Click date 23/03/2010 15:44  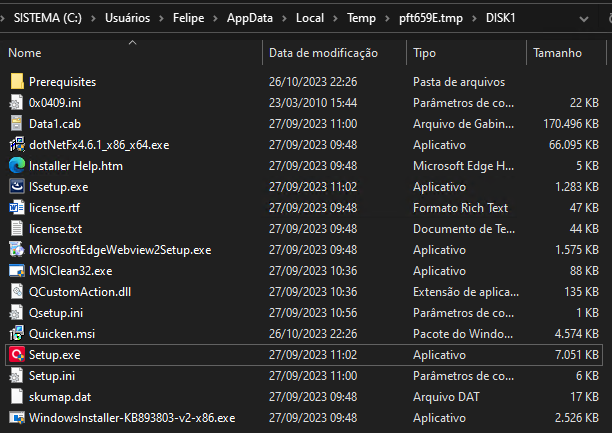coord(313,103)
